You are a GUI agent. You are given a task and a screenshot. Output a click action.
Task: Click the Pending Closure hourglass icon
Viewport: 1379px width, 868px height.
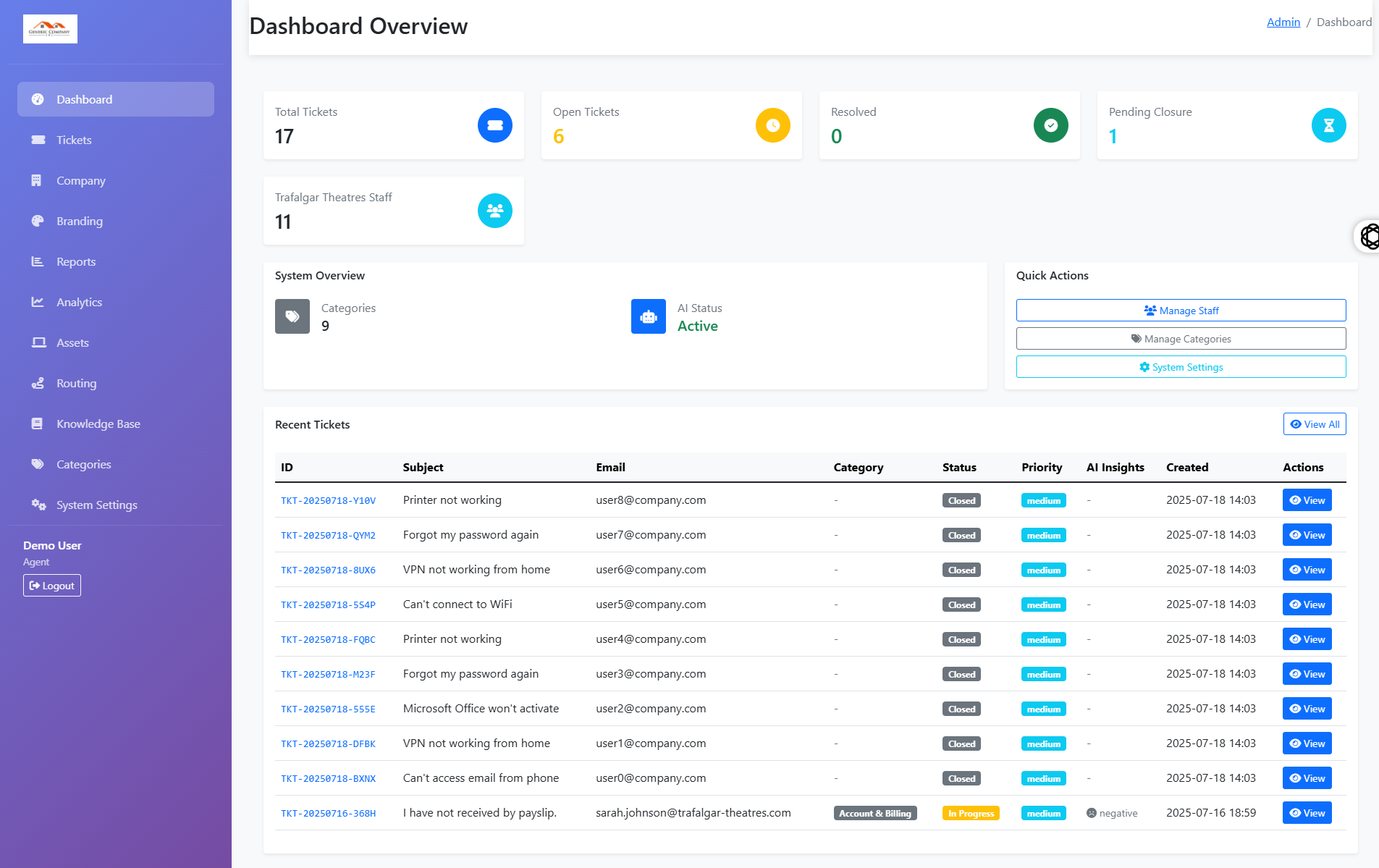1329,125
